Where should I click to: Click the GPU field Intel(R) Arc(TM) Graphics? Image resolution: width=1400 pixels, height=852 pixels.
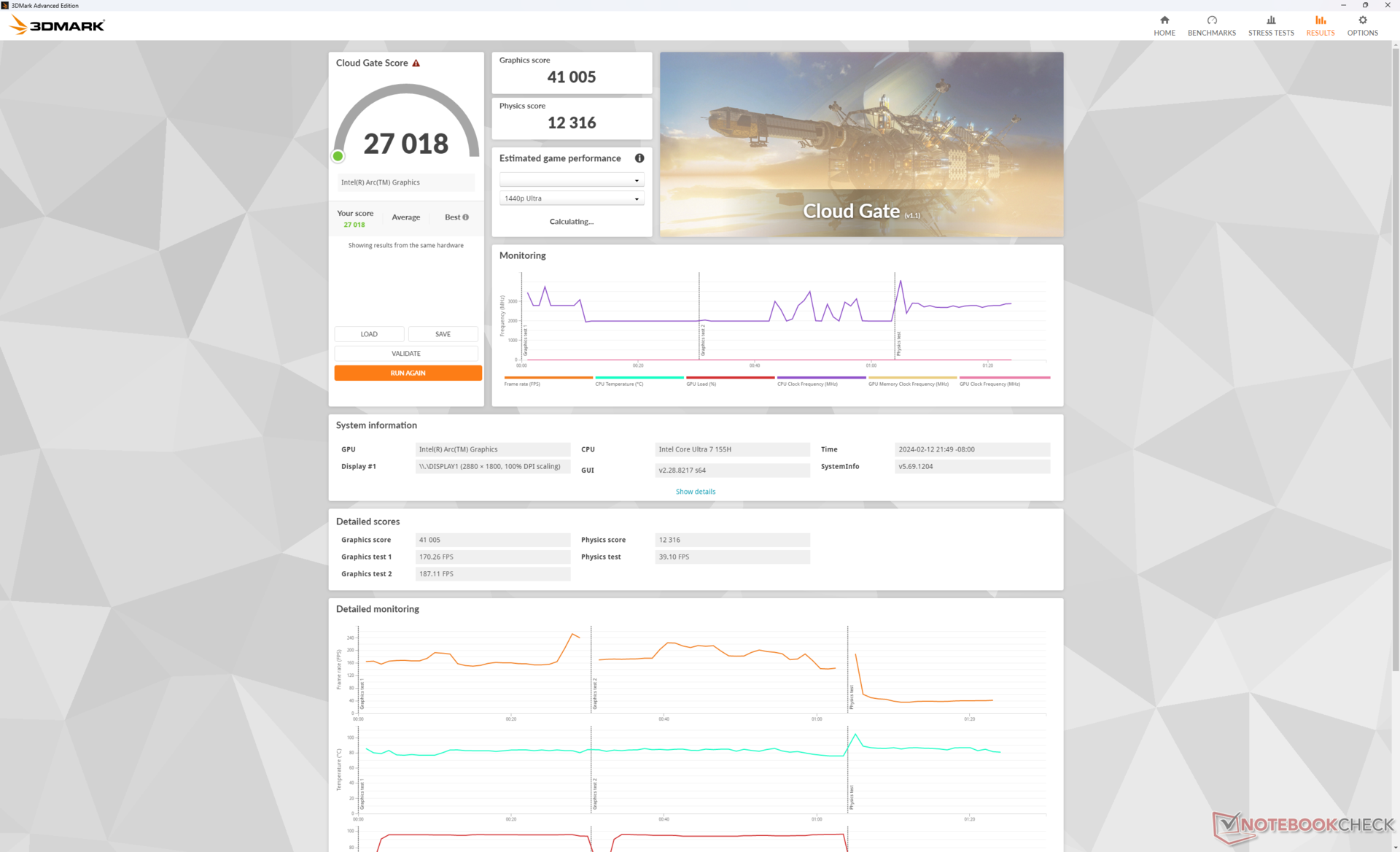[x=493, y=449]
